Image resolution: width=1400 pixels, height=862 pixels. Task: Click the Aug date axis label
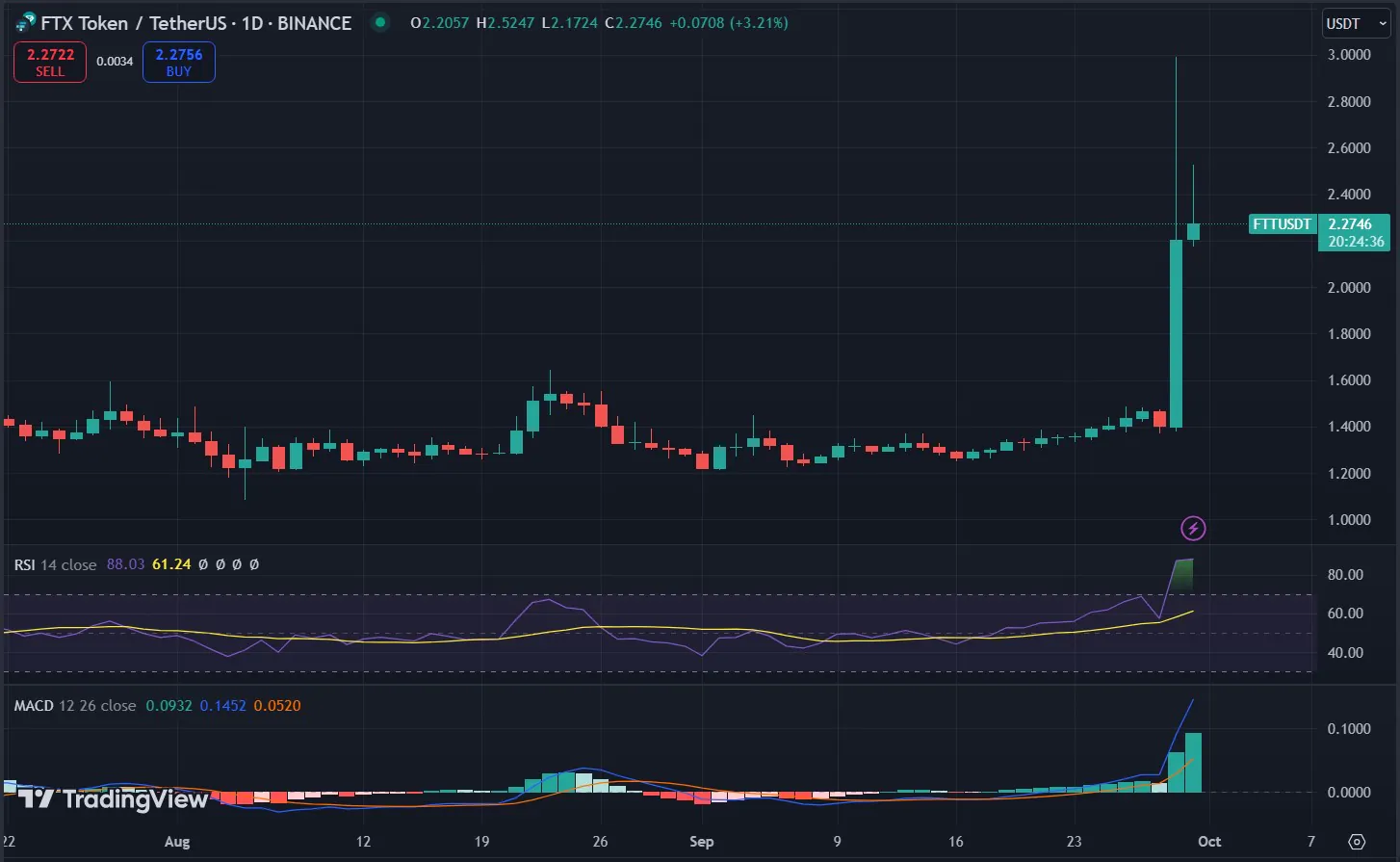[x=177, y=842]
